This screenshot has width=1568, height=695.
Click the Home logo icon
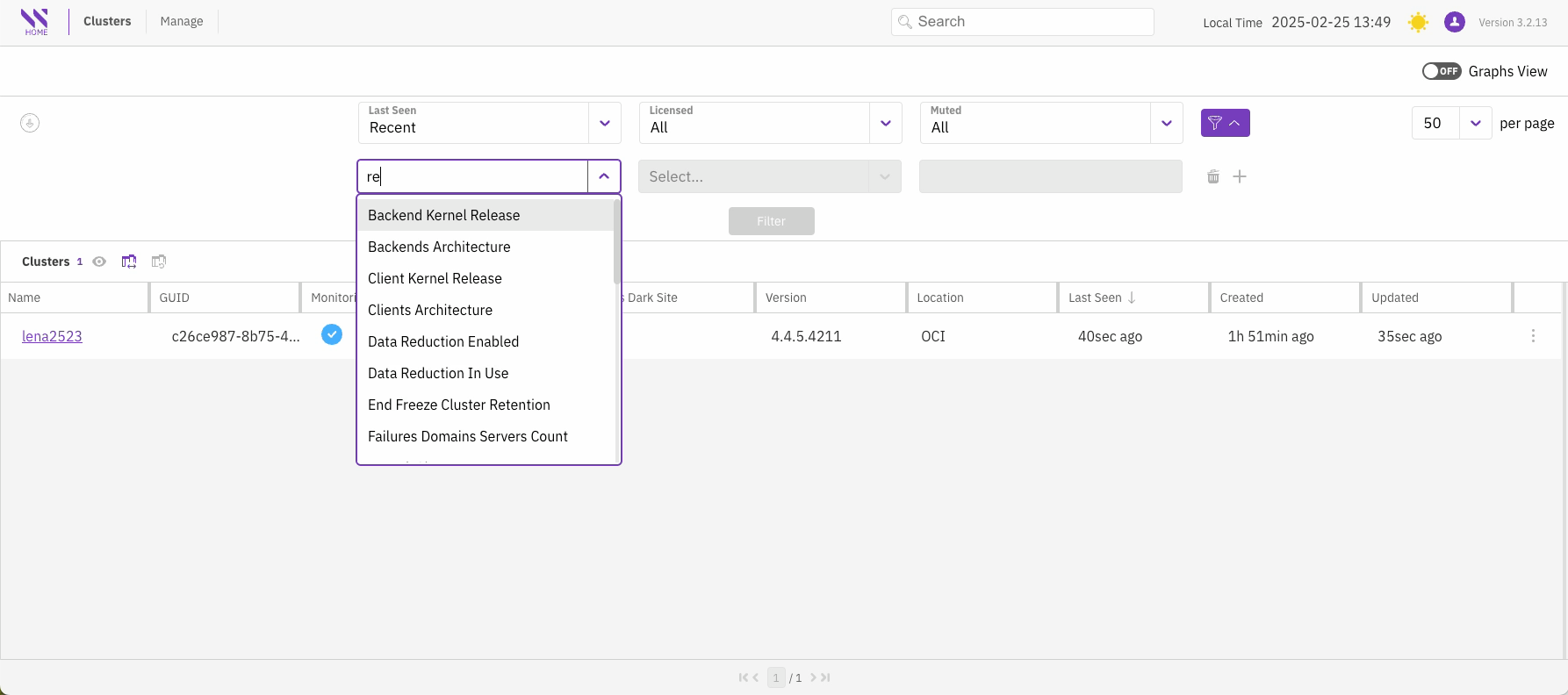[35, 22]
